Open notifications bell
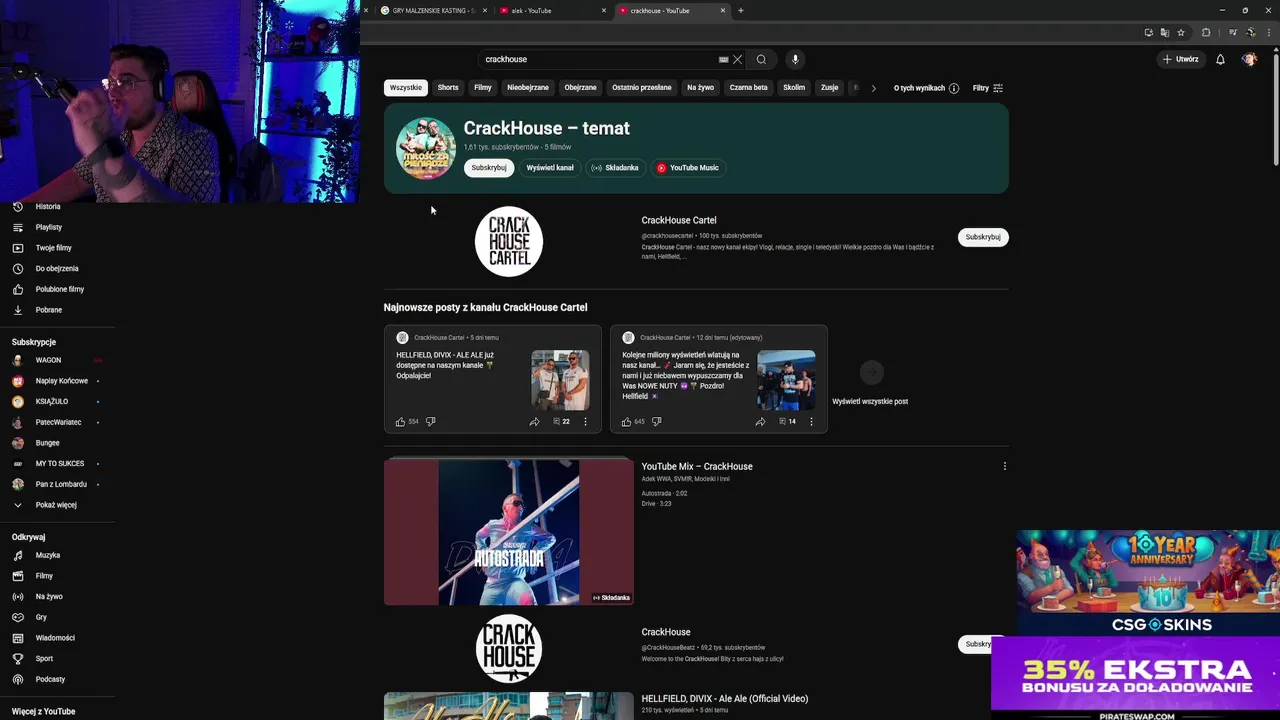 (x=1220, y=59)
